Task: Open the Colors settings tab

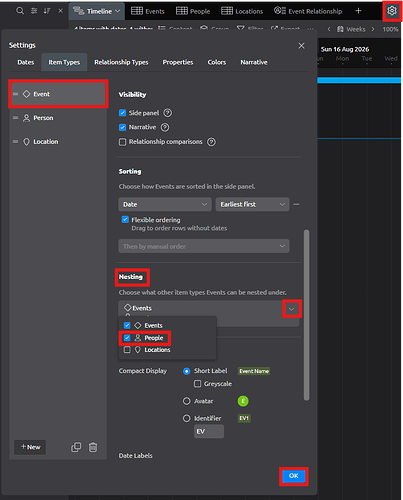Action: 217,62
